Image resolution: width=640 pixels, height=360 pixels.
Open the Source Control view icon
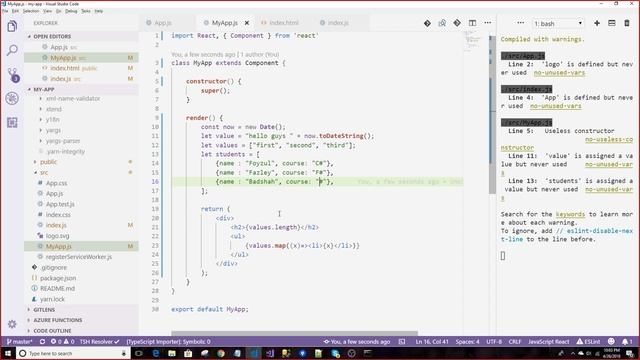13,75
